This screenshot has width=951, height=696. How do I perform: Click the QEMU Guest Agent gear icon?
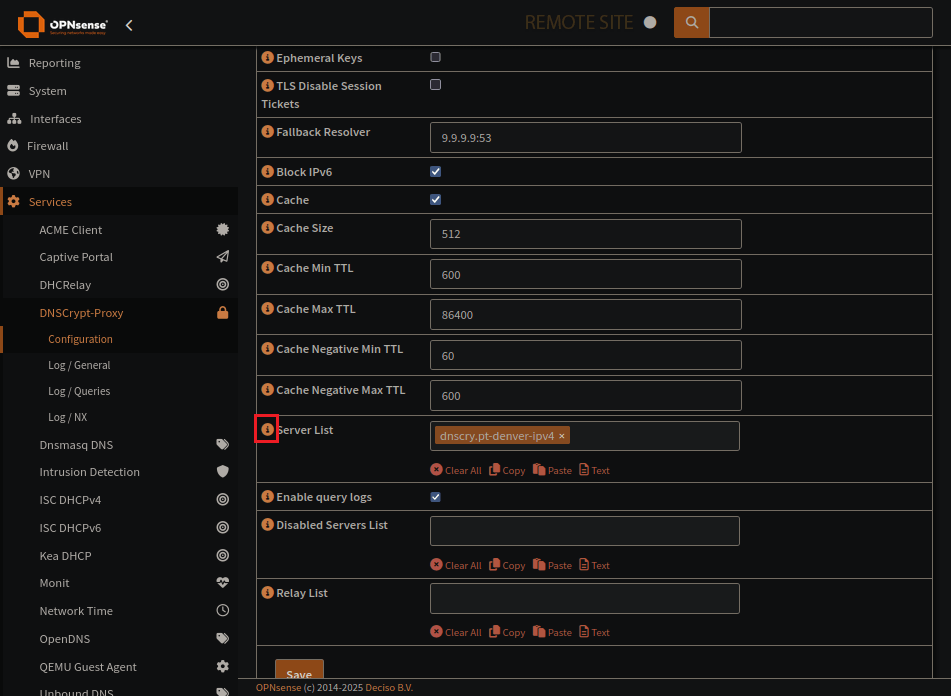[x=223, y=666]
